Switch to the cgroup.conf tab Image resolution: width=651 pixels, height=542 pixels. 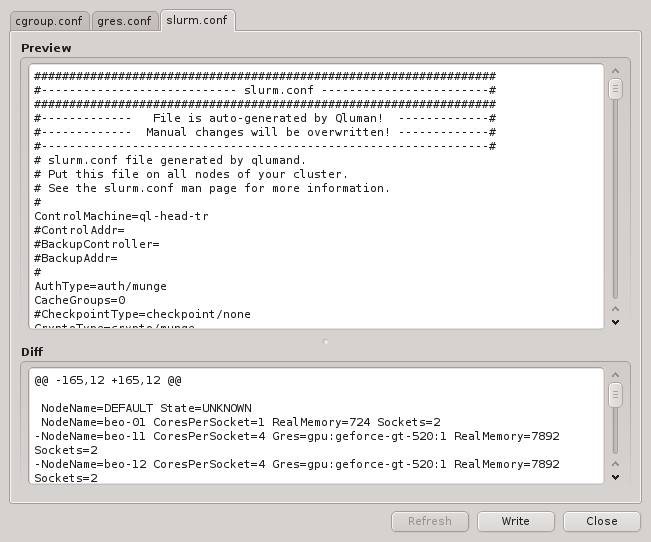tap(49, 20)
